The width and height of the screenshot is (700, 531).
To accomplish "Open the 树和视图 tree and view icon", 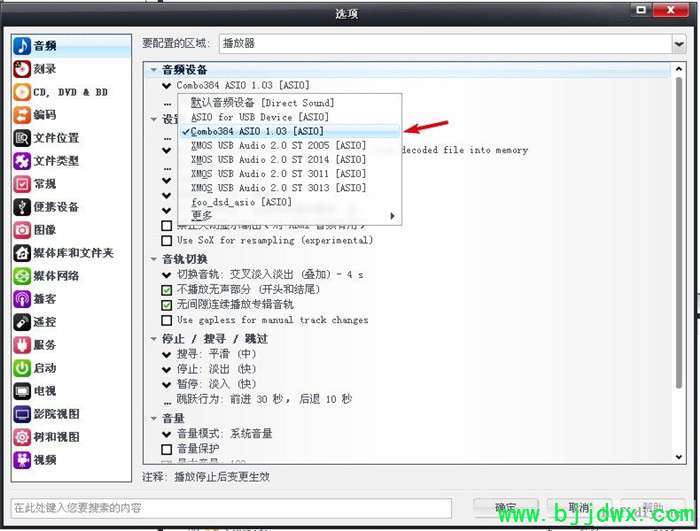I will click(22, 437).
